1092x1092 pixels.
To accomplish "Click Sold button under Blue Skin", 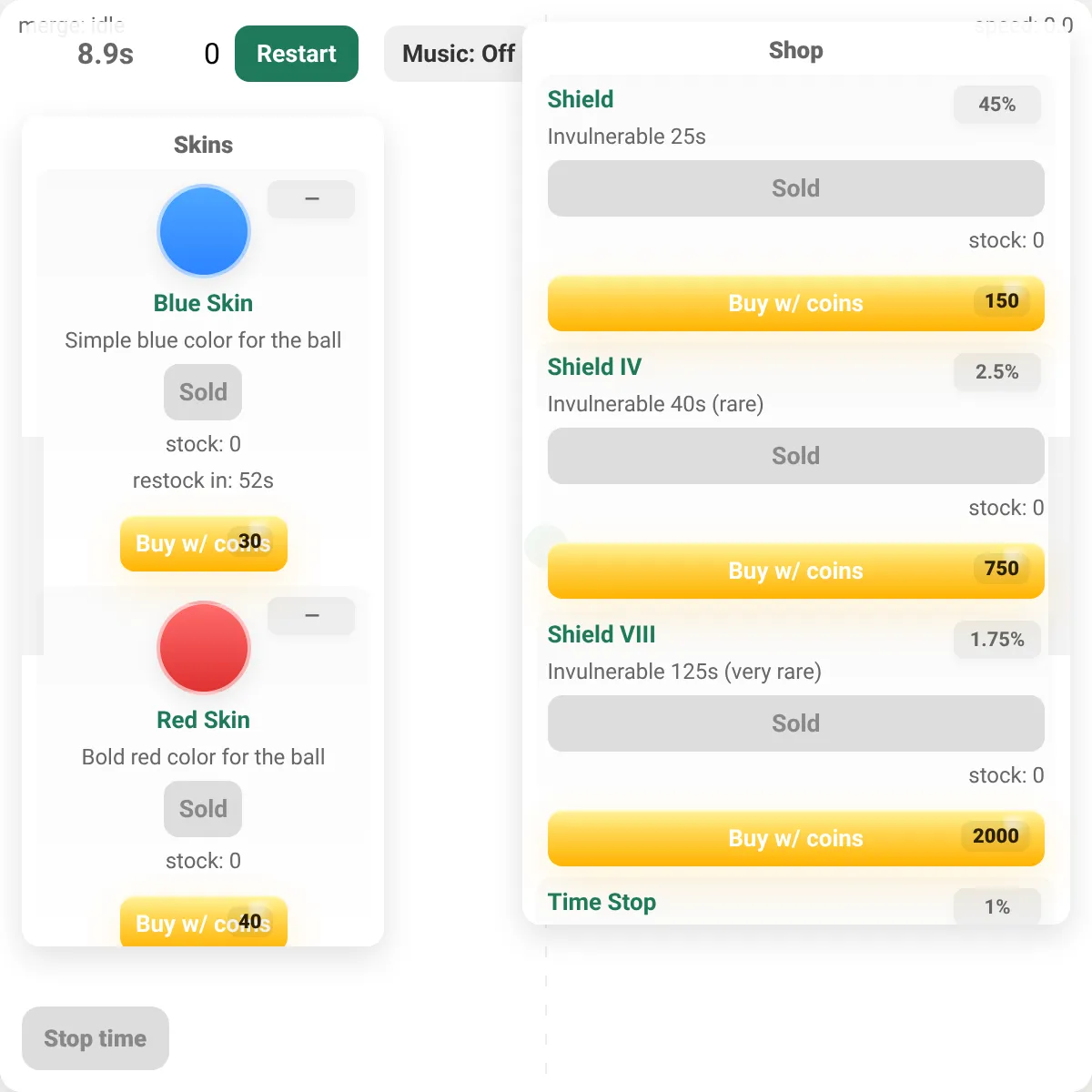I will coord(203,392).
